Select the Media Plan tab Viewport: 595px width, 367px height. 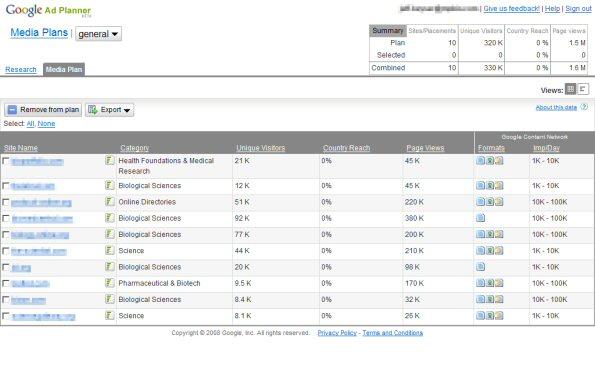(x=64, y=69)
